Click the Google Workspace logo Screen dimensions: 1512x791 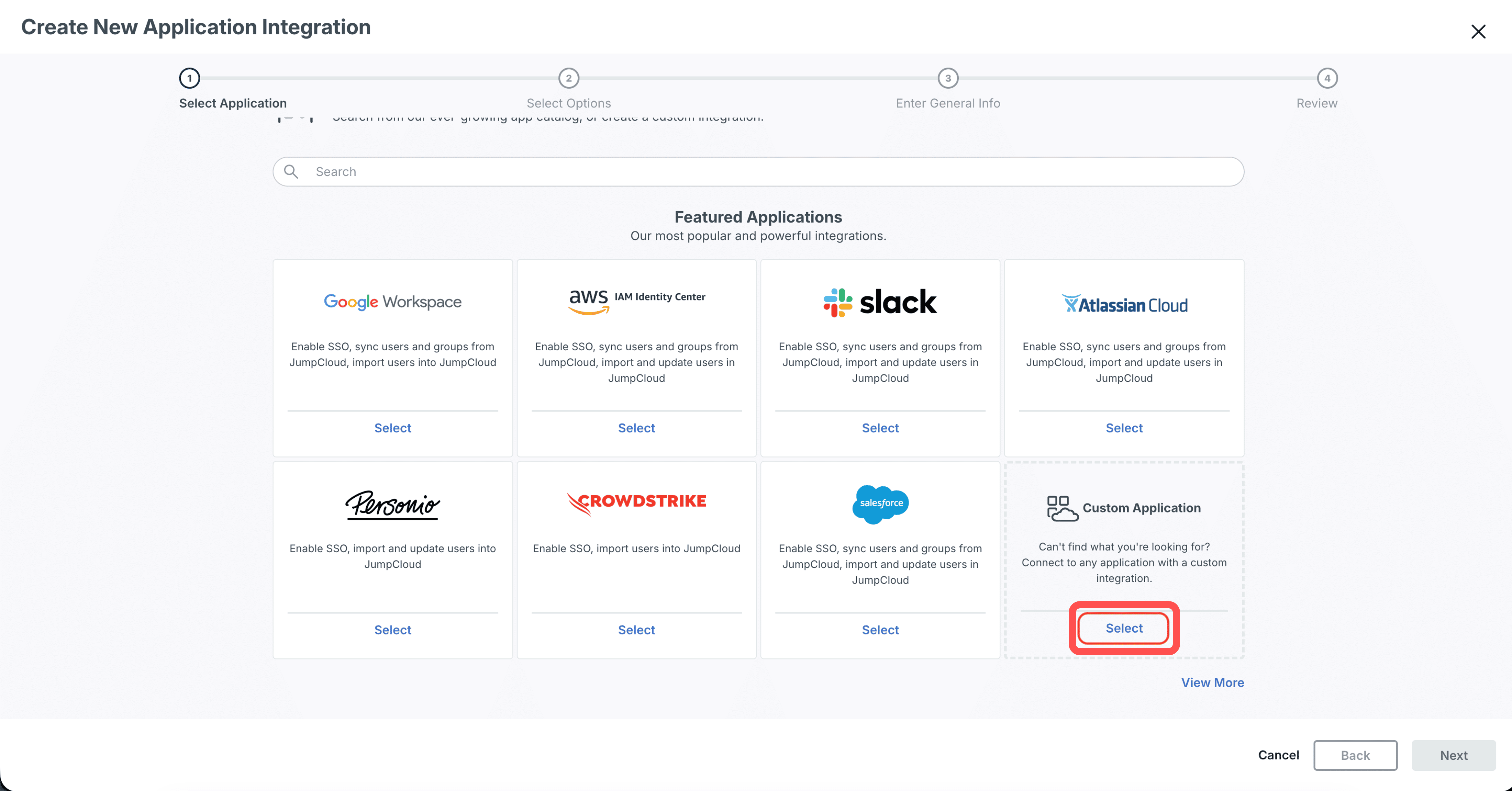(393, 302)
